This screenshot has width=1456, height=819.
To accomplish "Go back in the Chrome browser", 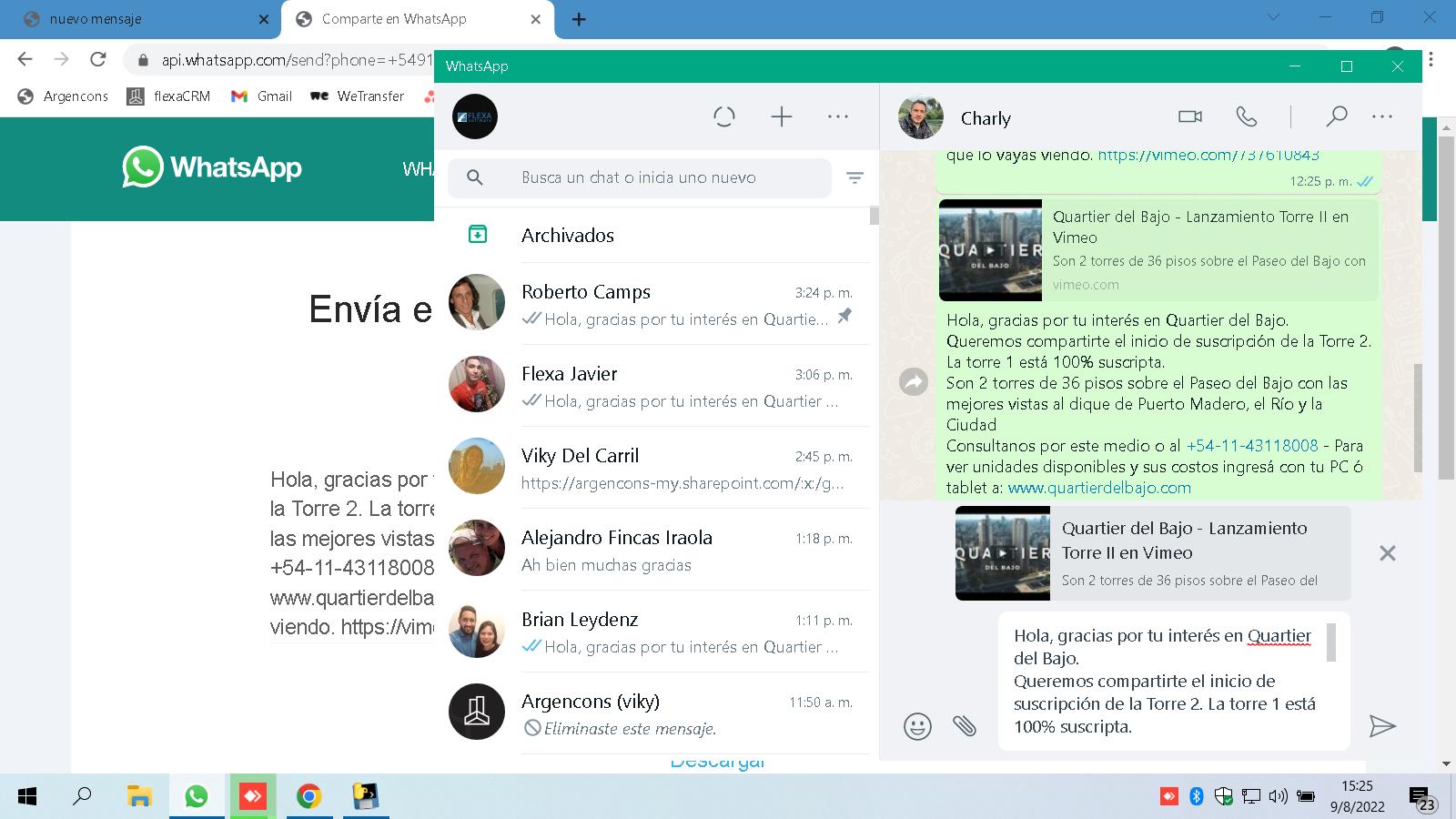I will tap(25, 59).
